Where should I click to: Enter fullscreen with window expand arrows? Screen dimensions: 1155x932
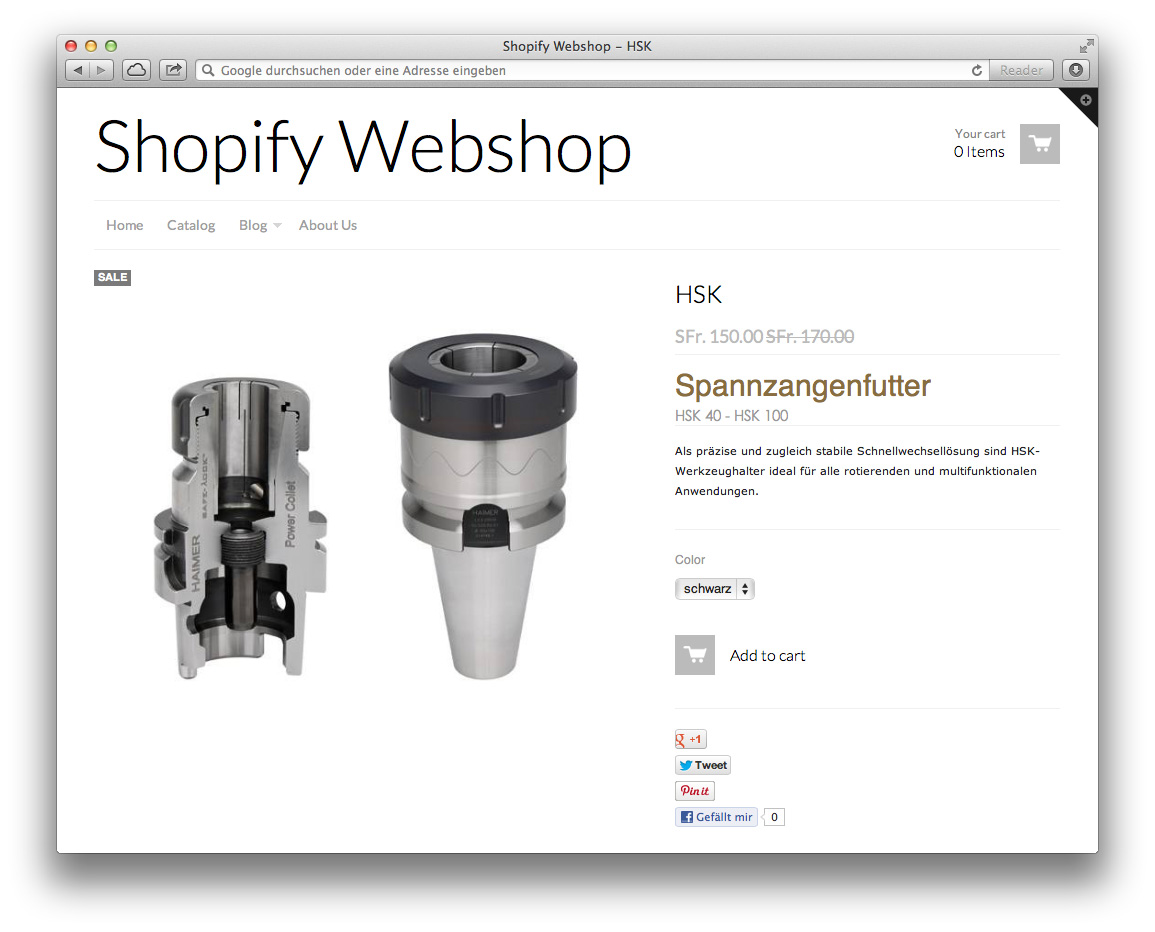coord(1086,46)
